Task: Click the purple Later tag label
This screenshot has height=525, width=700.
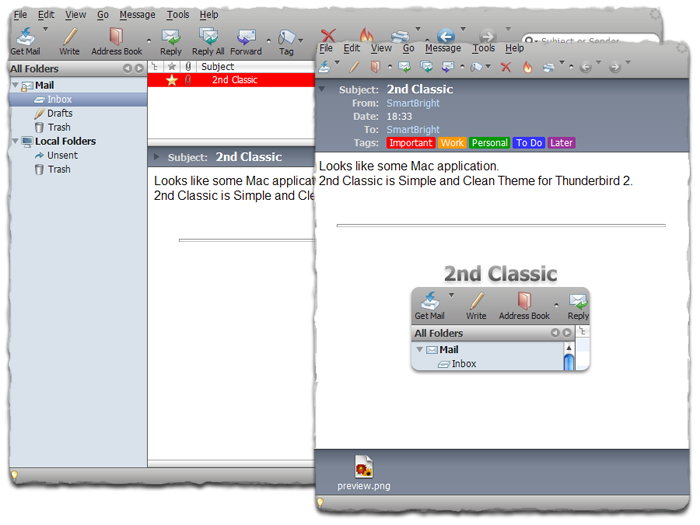Action: [x=561, y=143]
